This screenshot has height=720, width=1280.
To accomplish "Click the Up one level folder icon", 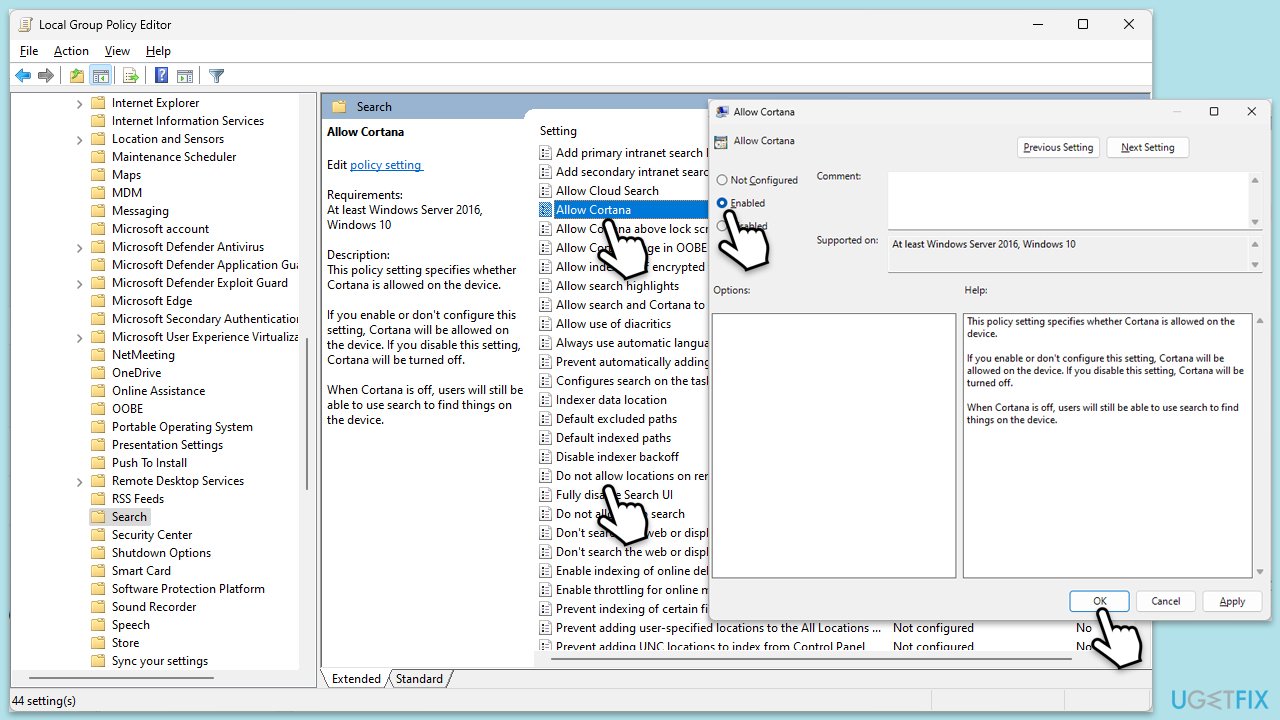I will 77,76.
